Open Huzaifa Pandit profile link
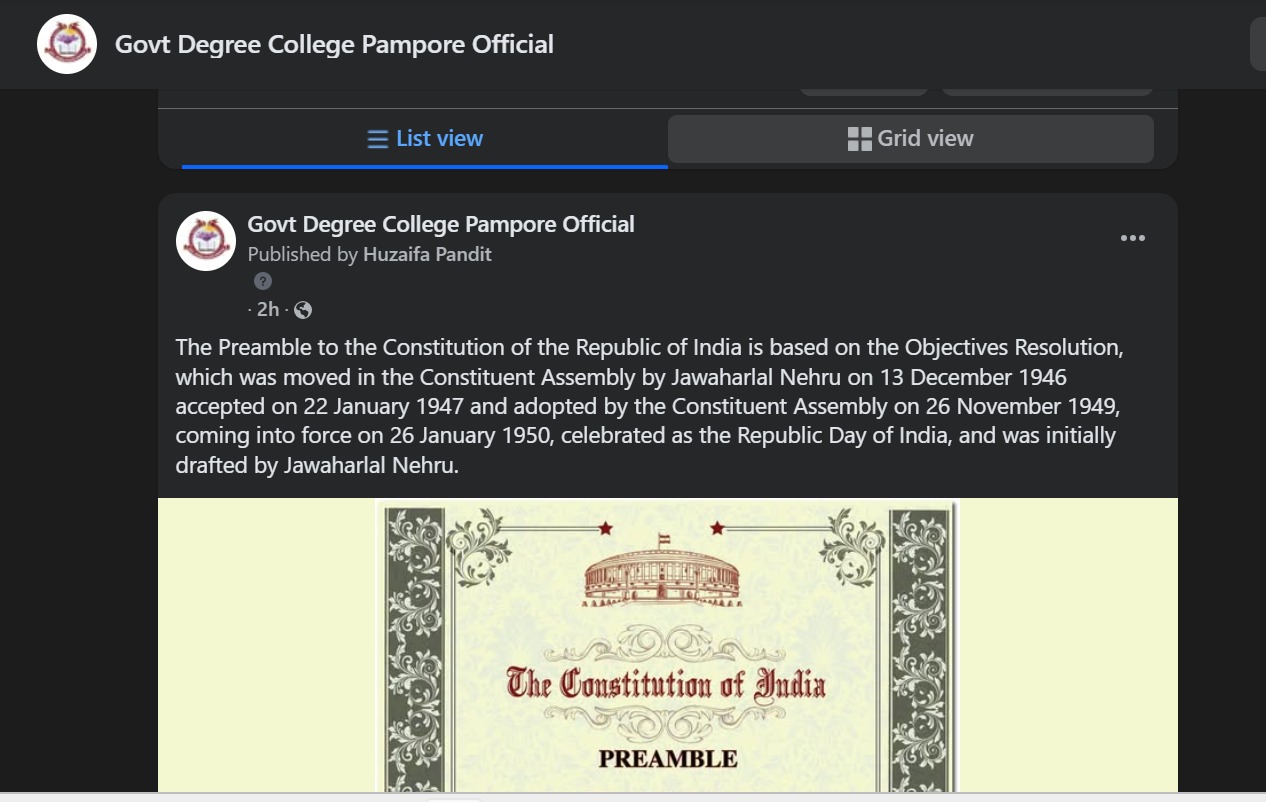 pos(427,254)
